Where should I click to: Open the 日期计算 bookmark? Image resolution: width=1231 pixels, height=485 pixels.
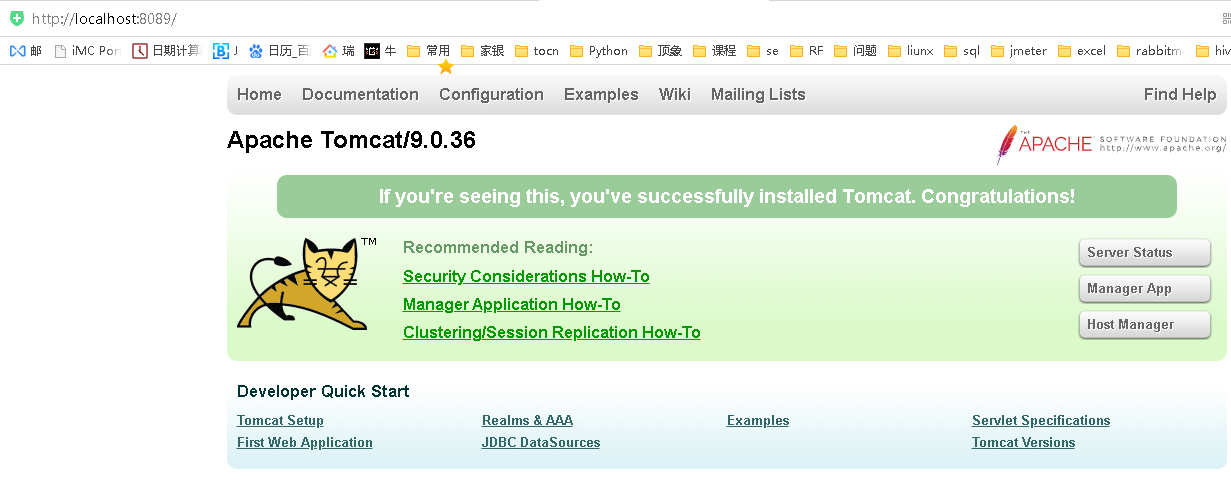(x=166, y=51)
